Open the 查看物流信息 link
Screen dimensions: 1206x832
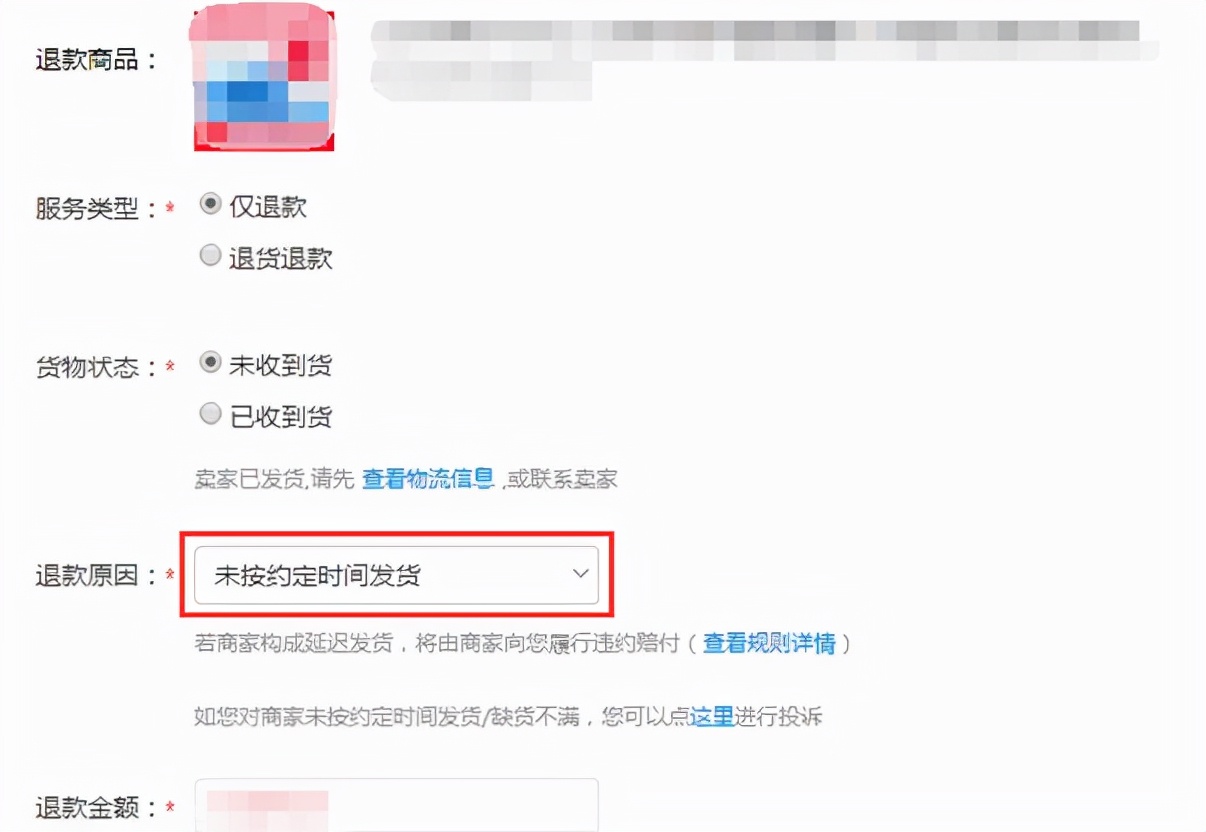point(428,479)
